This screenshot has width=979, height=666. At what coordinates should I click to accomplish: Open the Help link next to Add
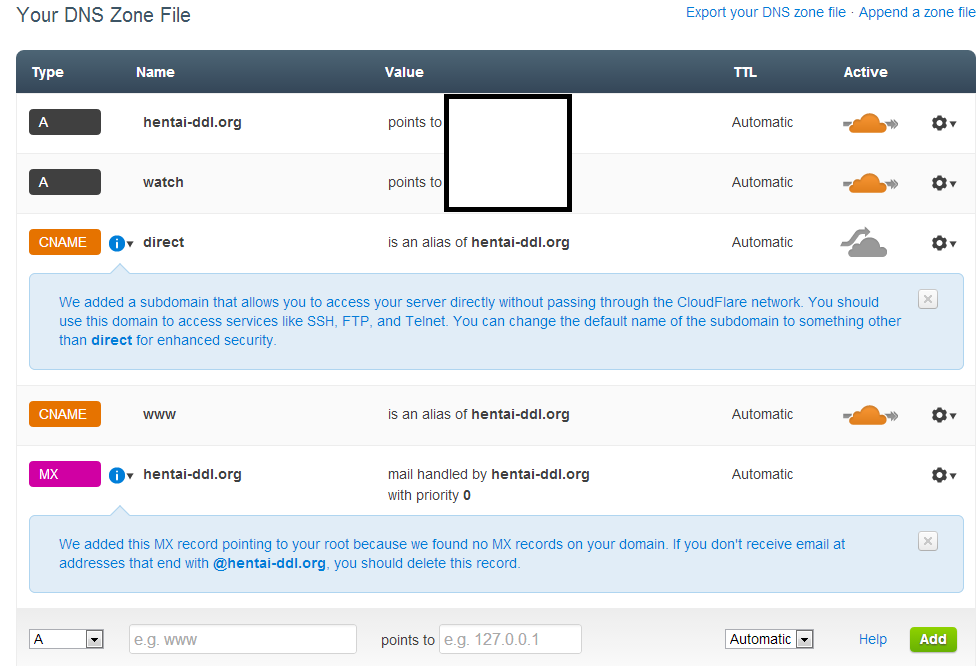pyautogui.click(x=872, y=639)
